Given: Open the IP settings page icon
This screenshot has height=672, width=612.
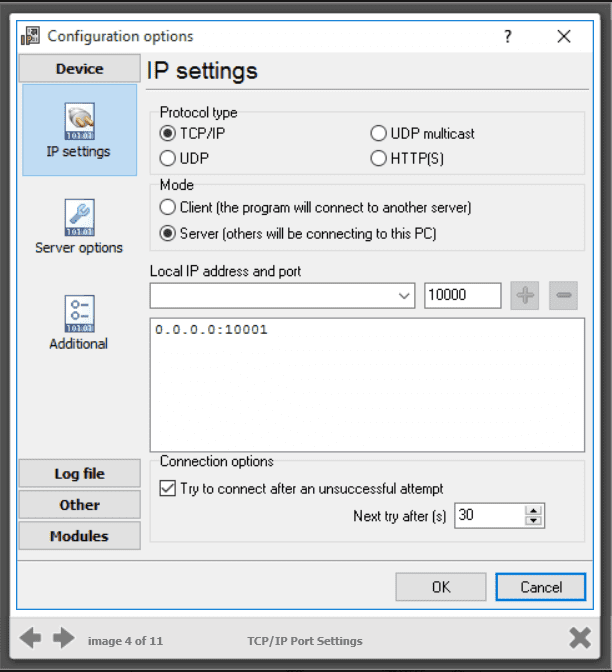Looking at the screenshot, I should (x=79, y=121).
